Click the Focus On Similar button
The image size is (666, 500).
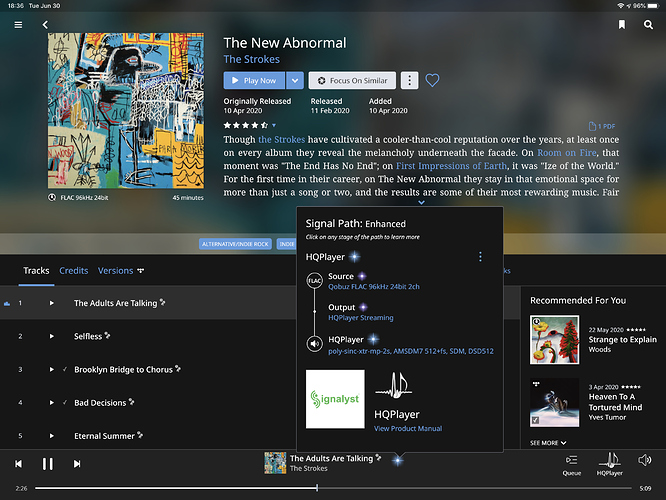(352, 80)
